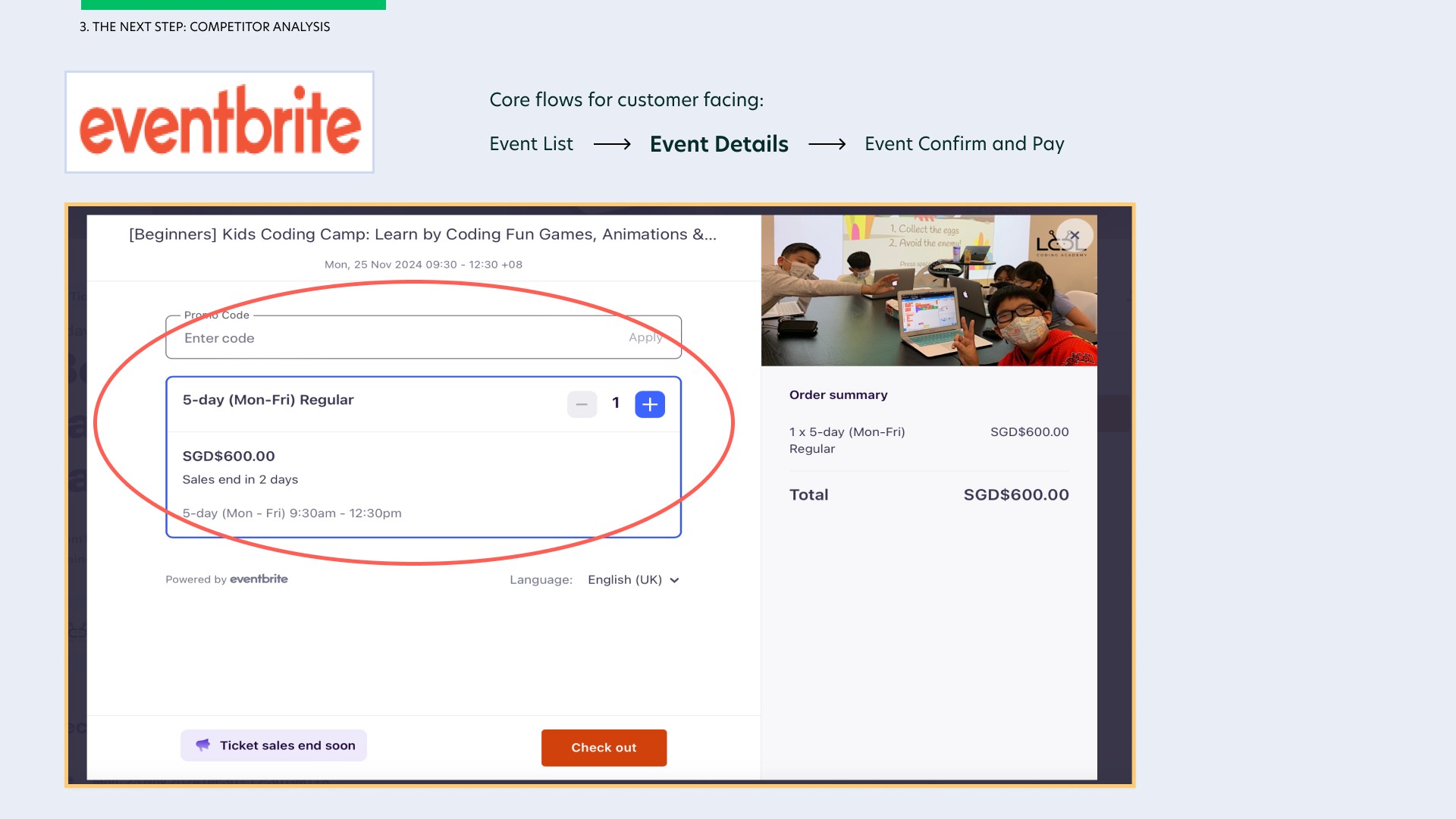Image resolution: width=1456 pixels, height=819 pixels.
Task: Click the Powered by eventbrite link
Action: coord(227,579)
